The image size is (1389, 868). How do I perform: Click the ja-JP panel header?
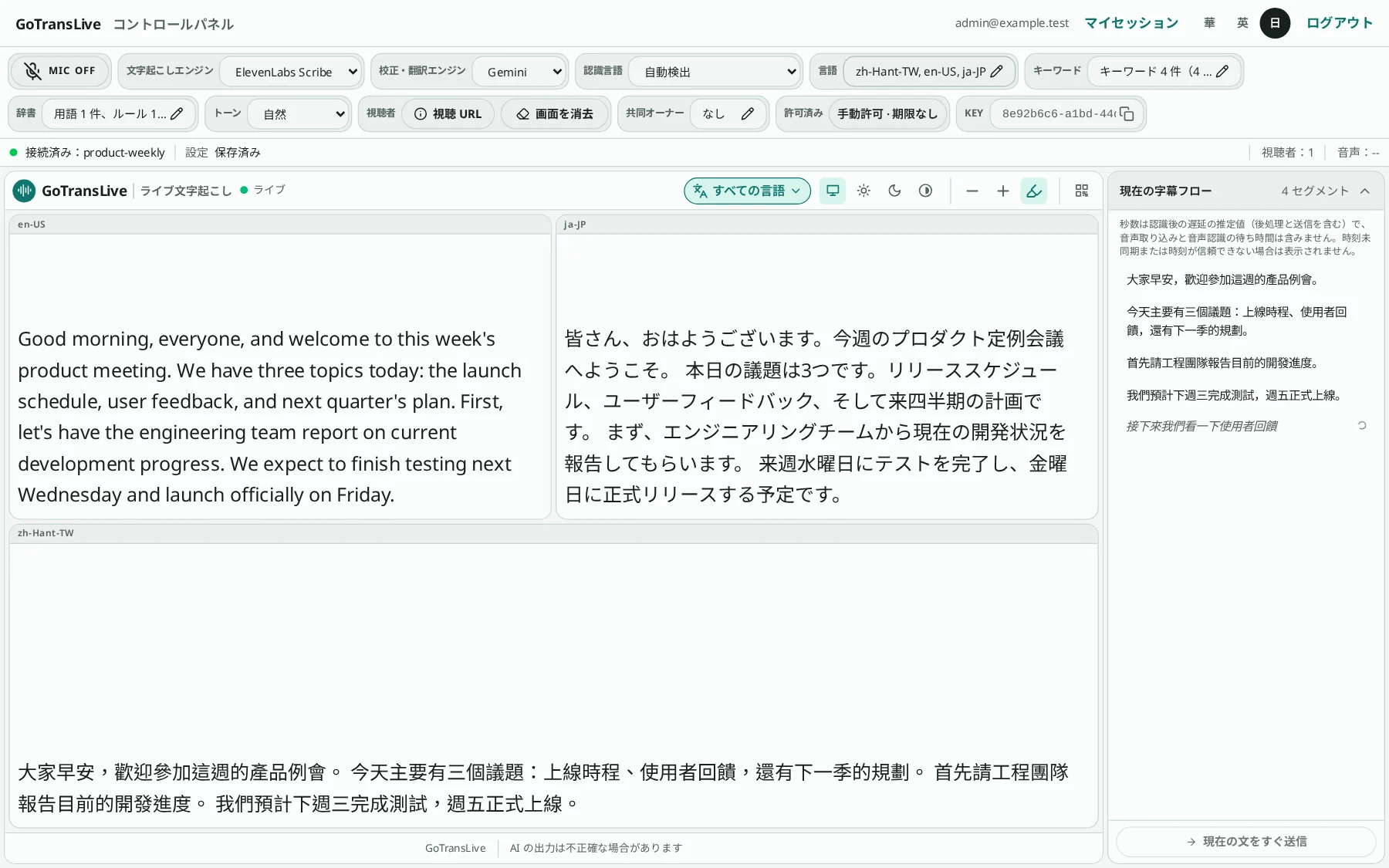pyautogui.click(x=826, y=225)
